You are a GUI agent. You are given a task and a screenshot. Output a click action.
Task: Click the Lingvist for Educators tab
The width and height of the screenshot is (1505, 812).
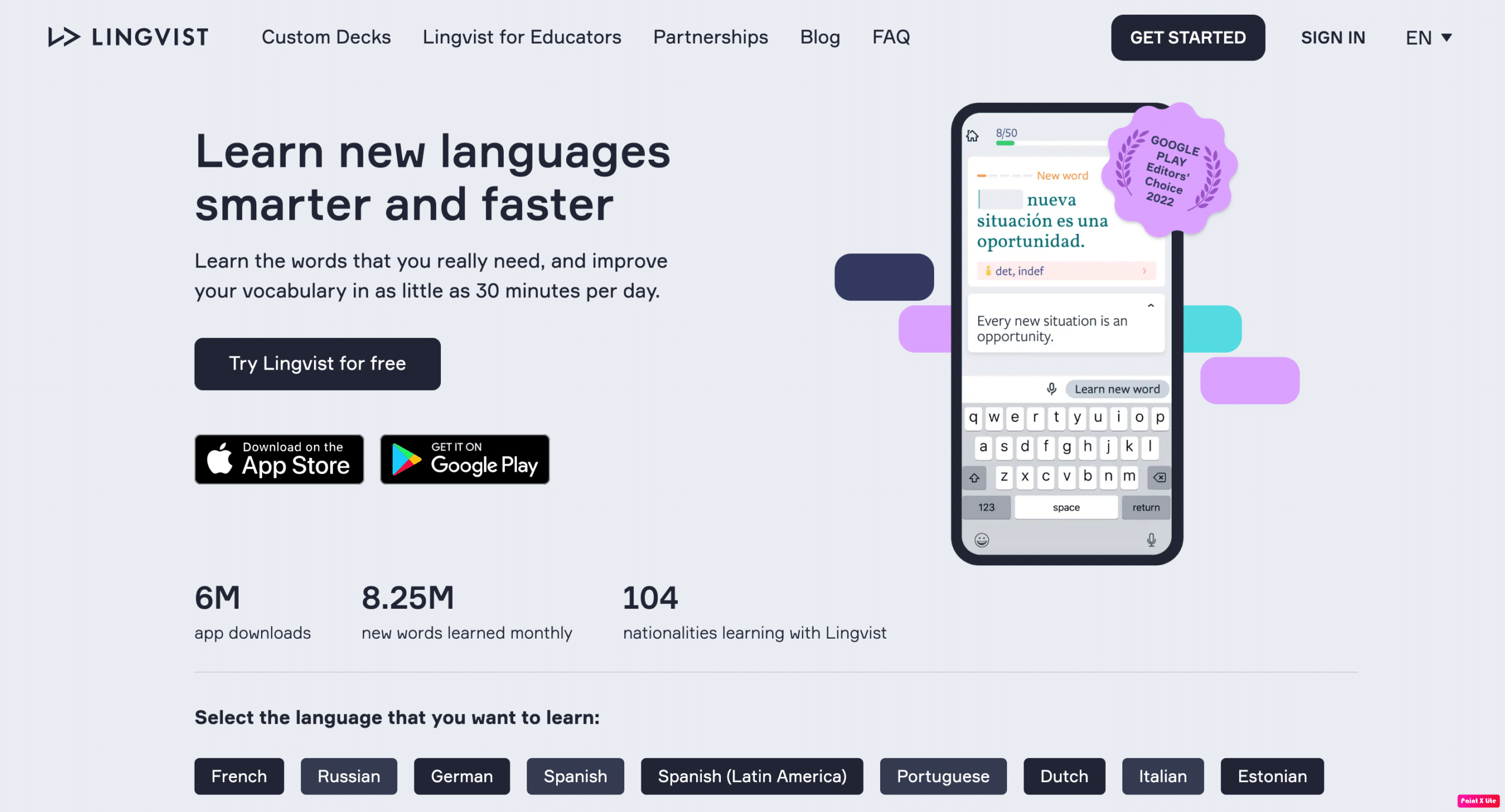521,37
